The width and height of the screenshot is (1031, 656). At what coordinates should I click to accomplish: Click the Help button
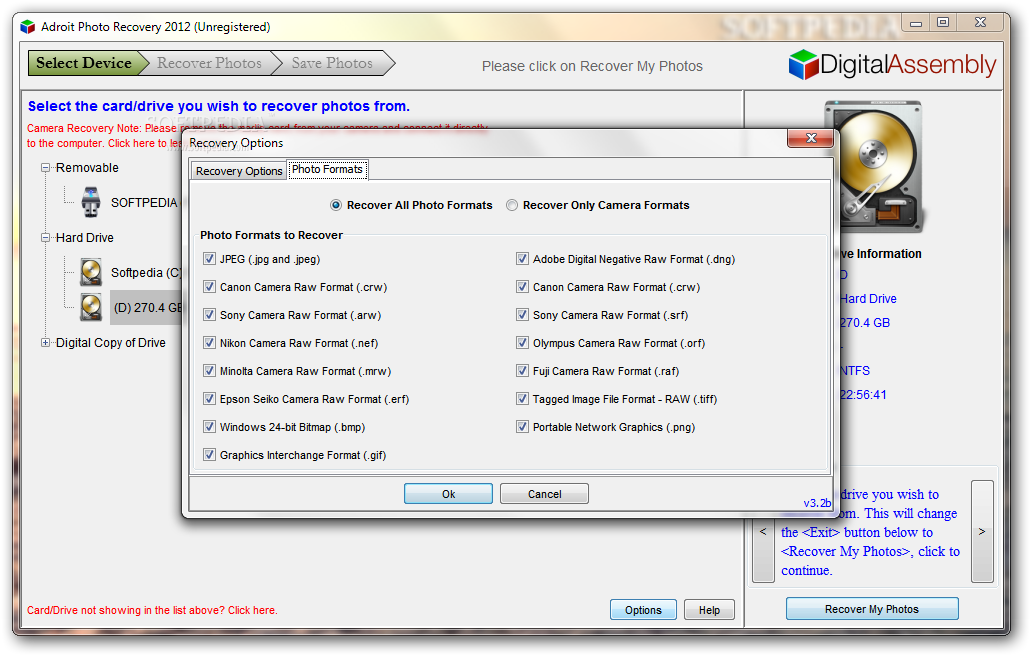coord(709,610)
